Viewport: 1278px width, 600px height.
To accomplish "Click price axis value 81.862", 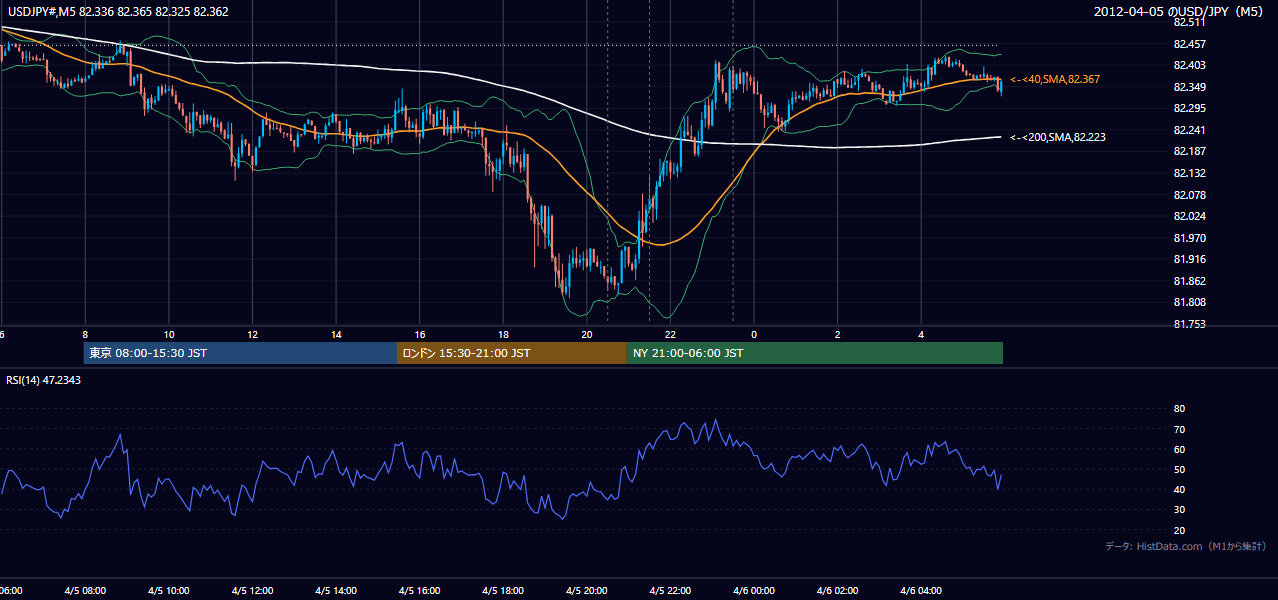I will tap(1190, 281).
